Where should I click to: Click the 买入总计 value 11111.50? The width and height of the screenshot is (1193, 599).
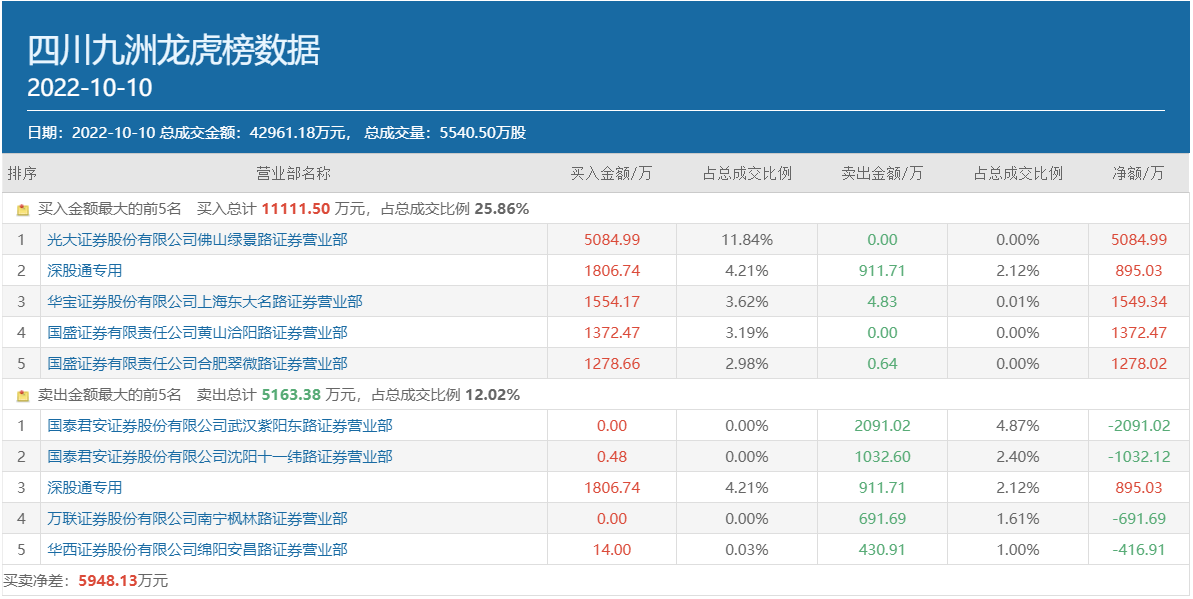click(x=296, y=209)
